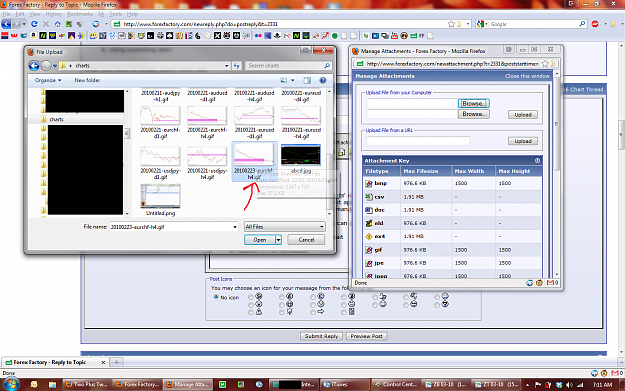Click New folder in File Upload toolbar
Image resolution: width=625 pixels, height=391 pixels.
pyautogui.click(x=87, y=80)
